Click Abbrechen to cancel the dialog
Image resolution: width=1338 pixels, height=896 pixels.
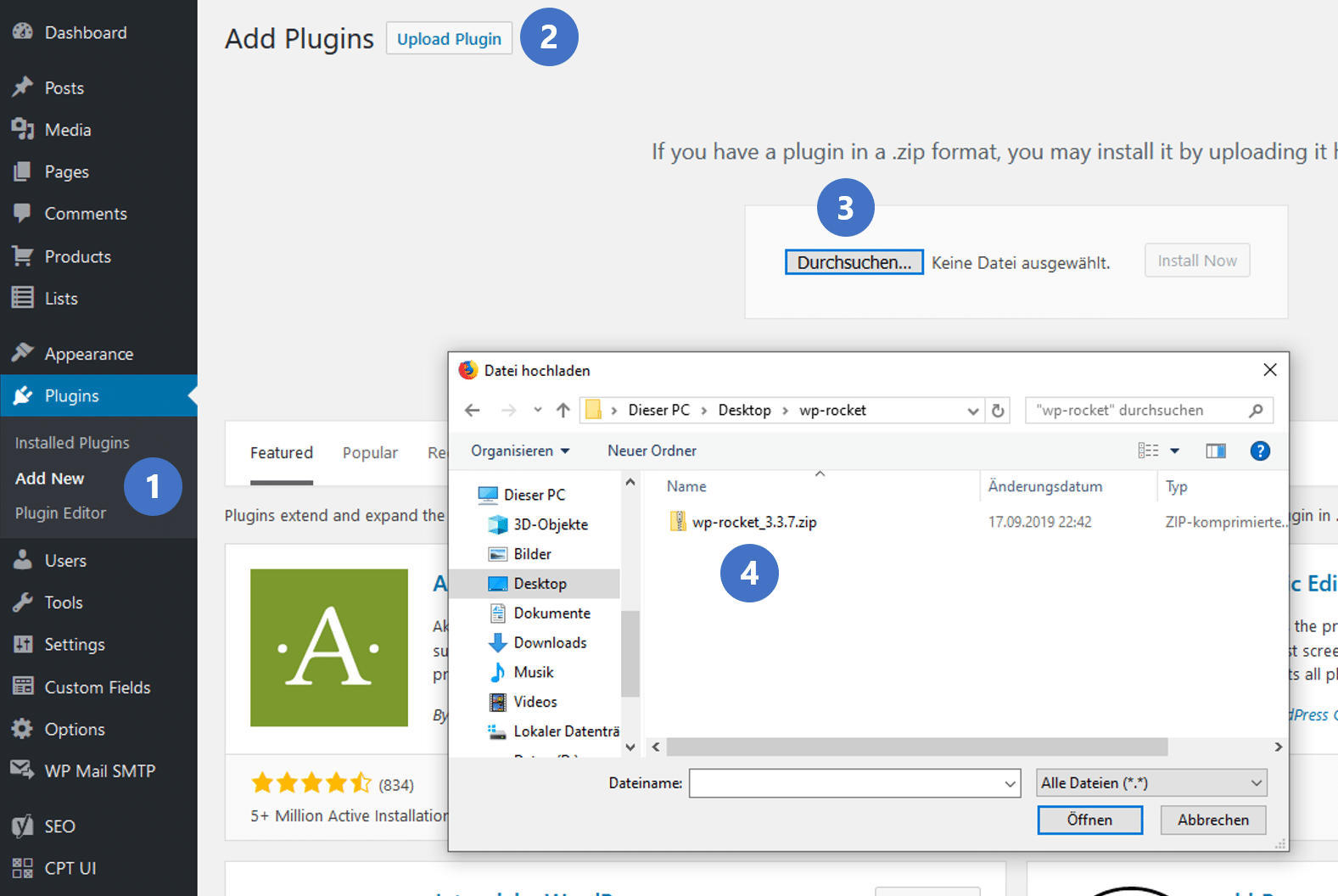pyautogui.click(x=1212, y=820)
